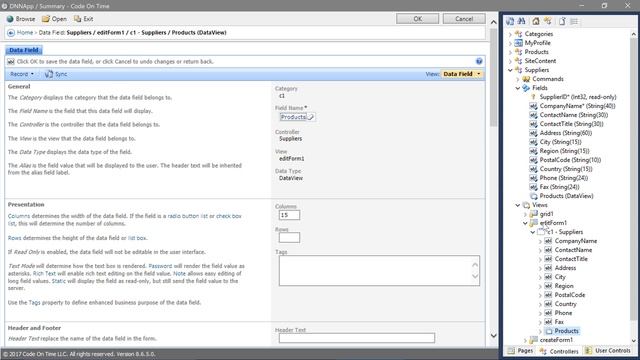This screenshot has width=640, height=360.
Task: Select the Country data field under c1
Action: click(565, 304)
